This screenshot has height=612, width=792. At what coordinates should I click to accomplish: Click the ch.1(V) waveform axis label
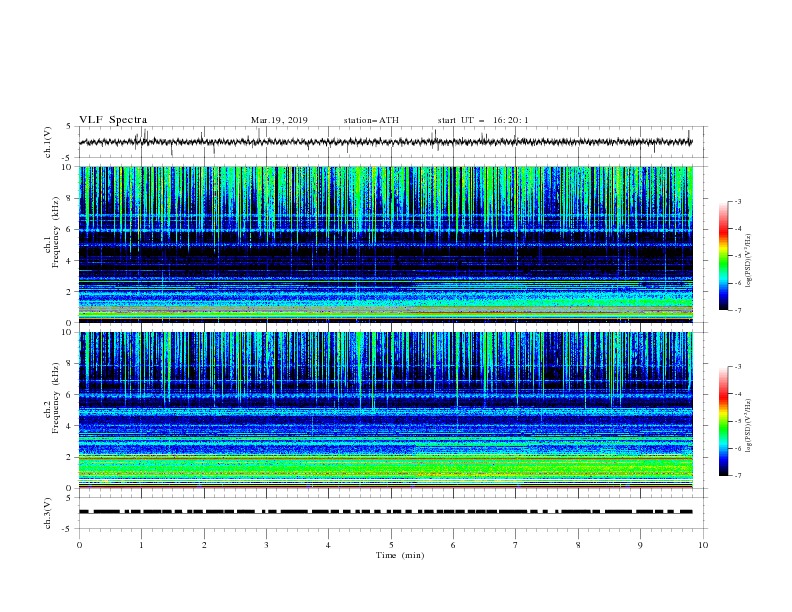pos(48,142)
